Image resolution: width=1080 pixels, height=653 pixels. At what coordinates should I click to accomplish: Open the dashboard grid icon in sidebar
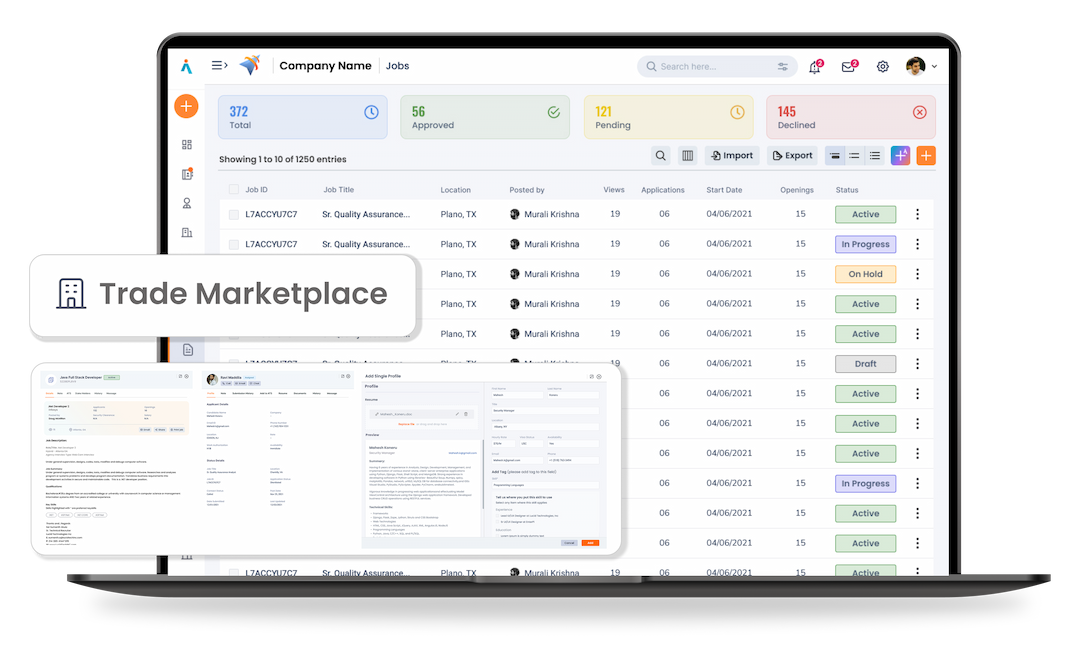click(187, 145)
